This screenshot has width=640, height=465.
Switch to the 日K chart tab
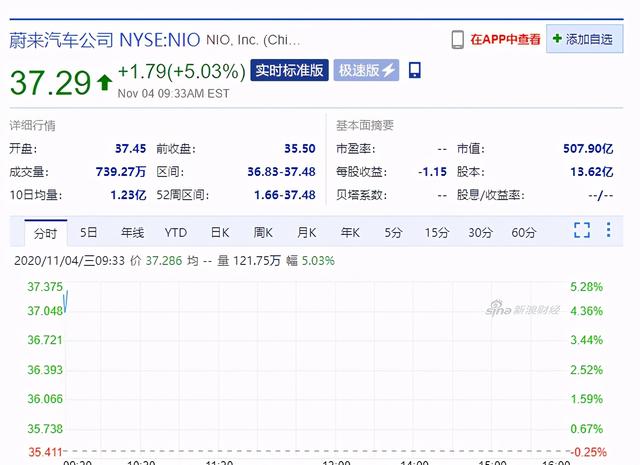[220, 233]
